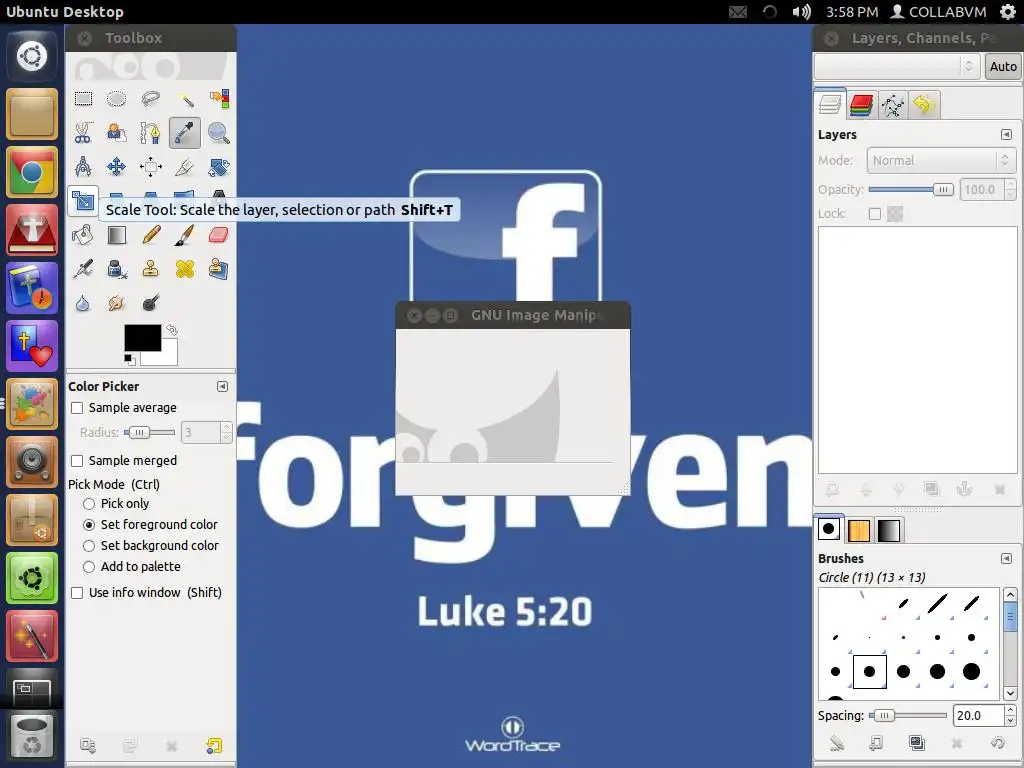Image resolution: width=1024 pixels, height=768 pixels.
Task: Reset tool options to defaults button
Action: pos(214,745)
